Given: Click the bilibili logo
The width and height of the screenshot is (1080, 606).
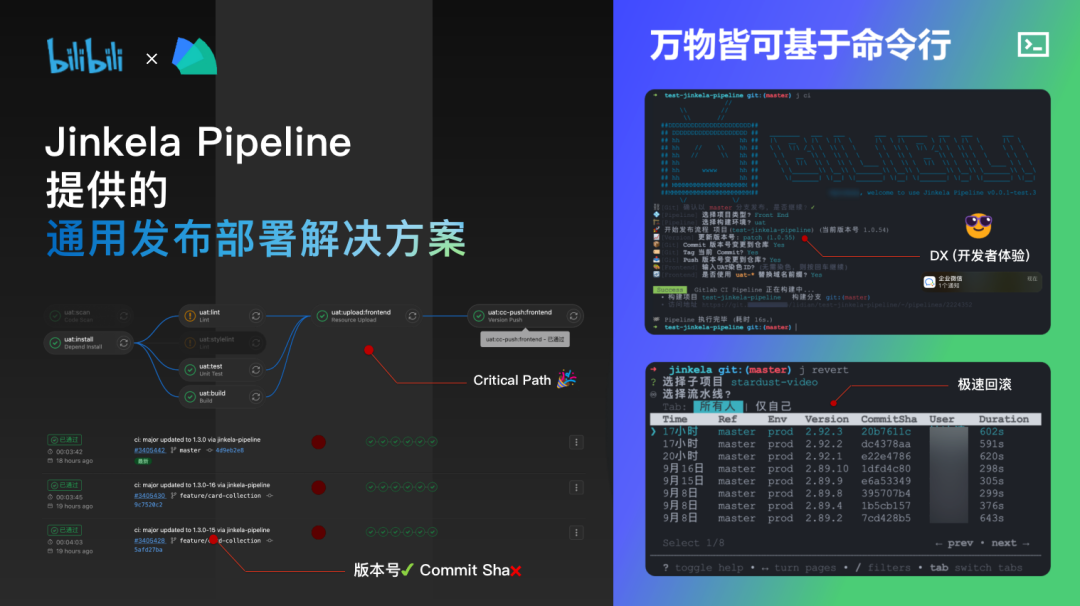Looking at the screenshot, I should (x=85, y=56).
